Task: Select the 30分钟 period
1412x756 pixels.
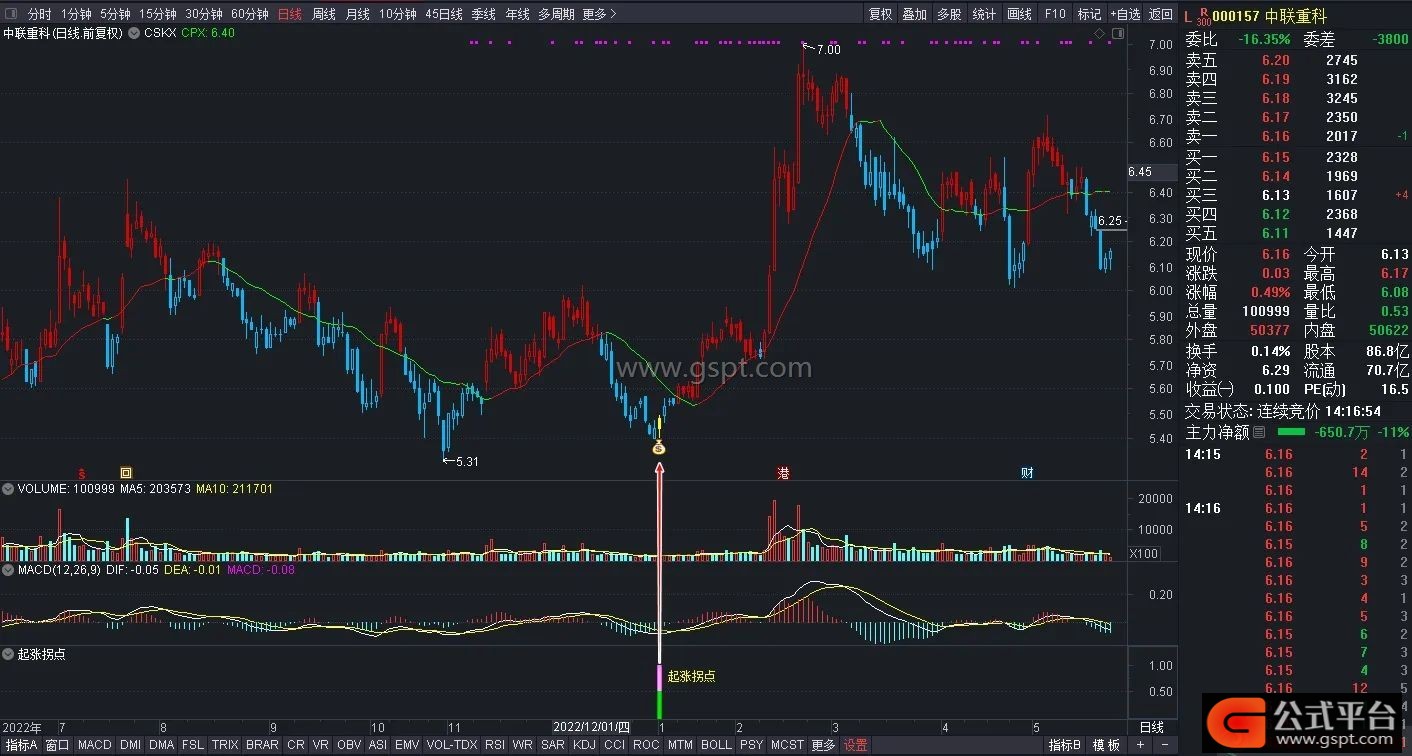Action: (x=204, y=14)
